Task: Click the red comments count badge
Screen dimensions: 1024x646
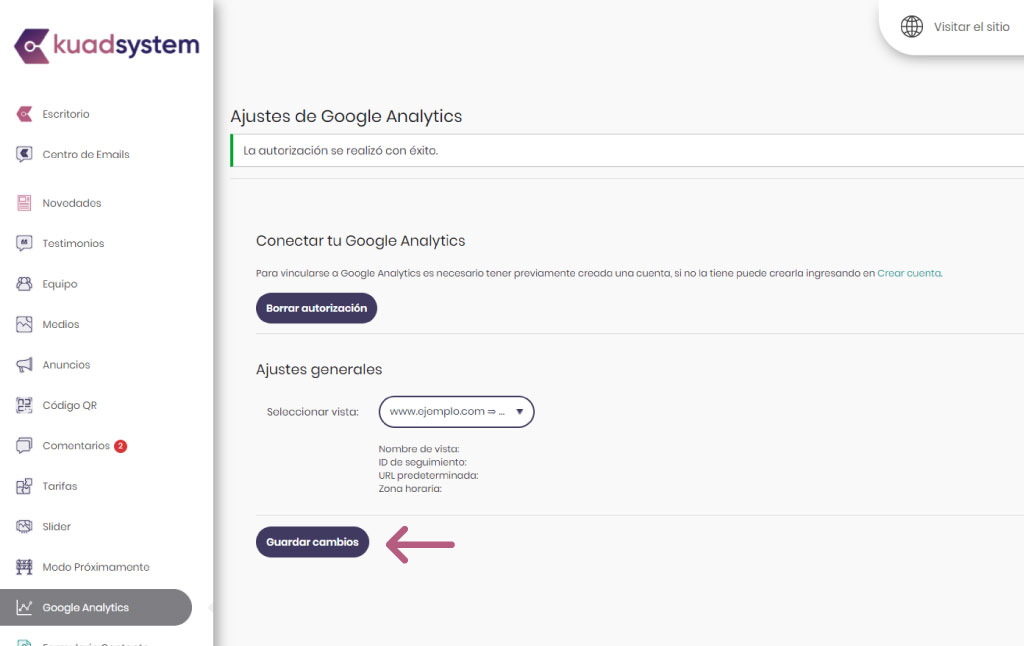Action: point(120,446)
